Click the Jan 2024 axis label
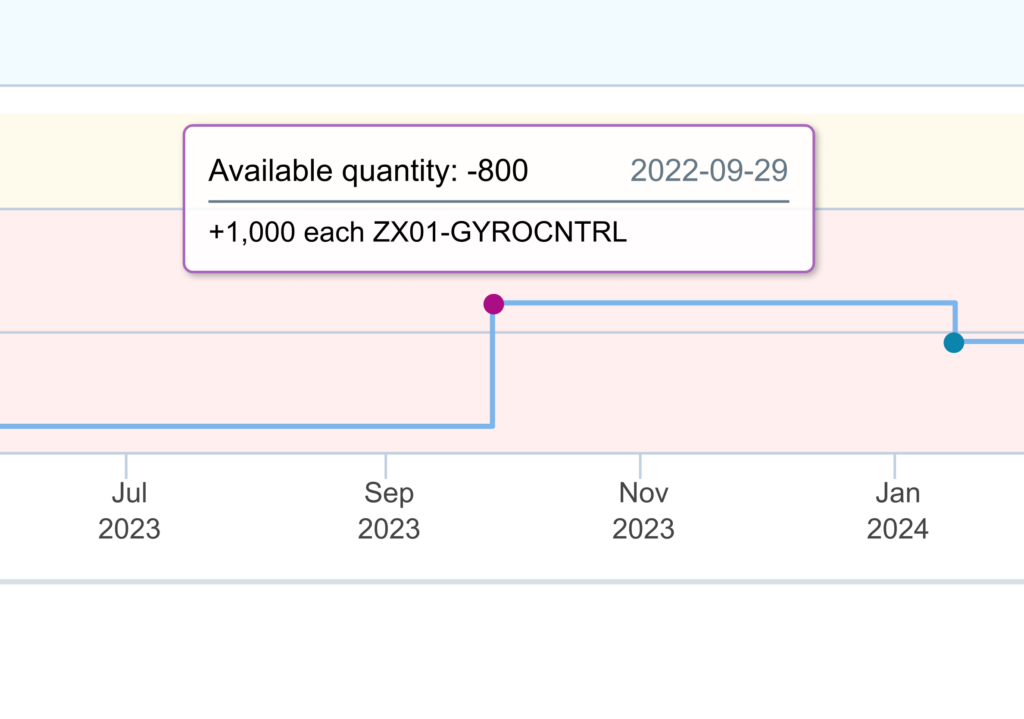 point(897,511)
